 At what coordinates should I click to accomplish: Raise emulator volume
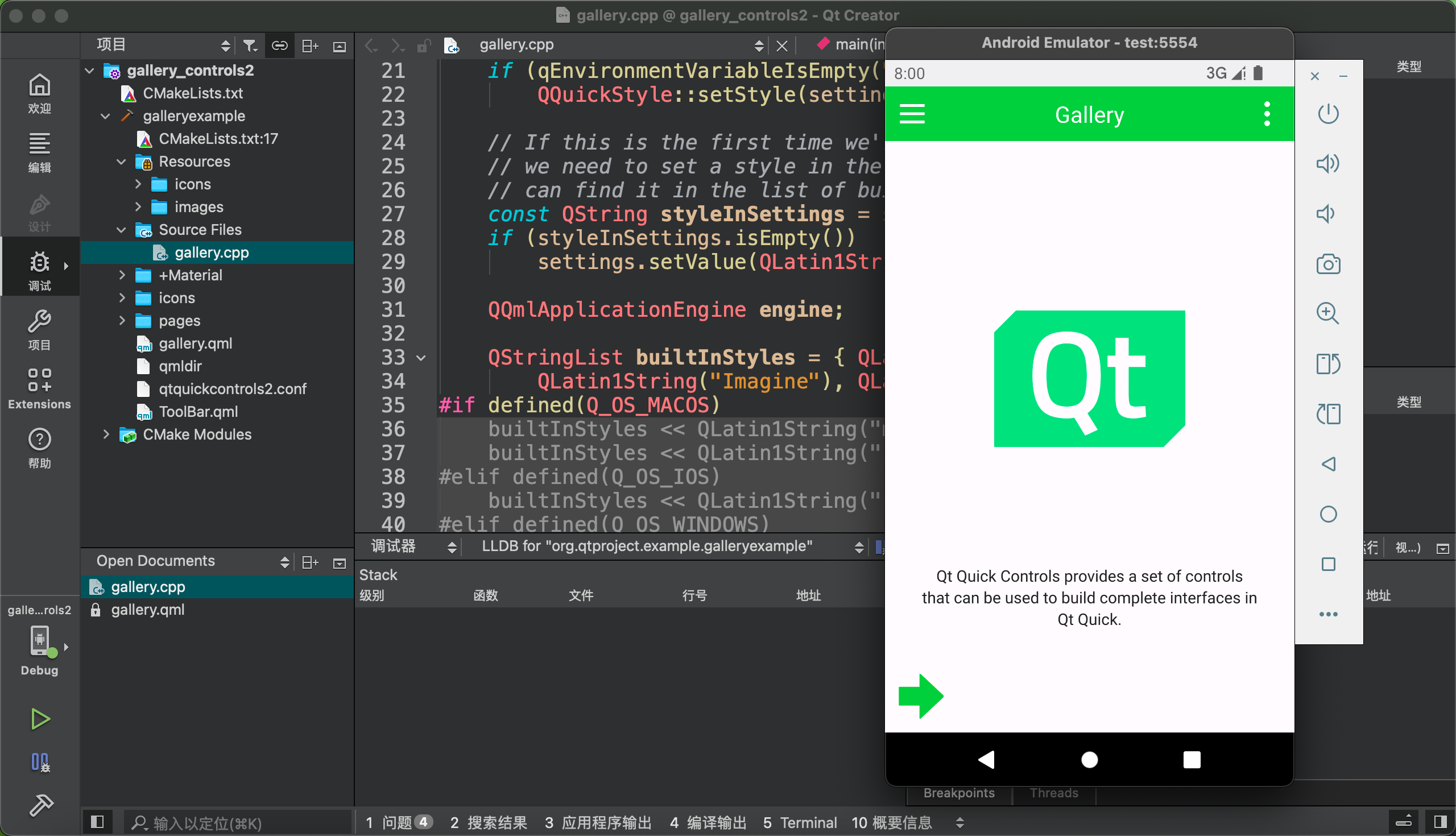pyautogui.click(x=1327, y=164)
